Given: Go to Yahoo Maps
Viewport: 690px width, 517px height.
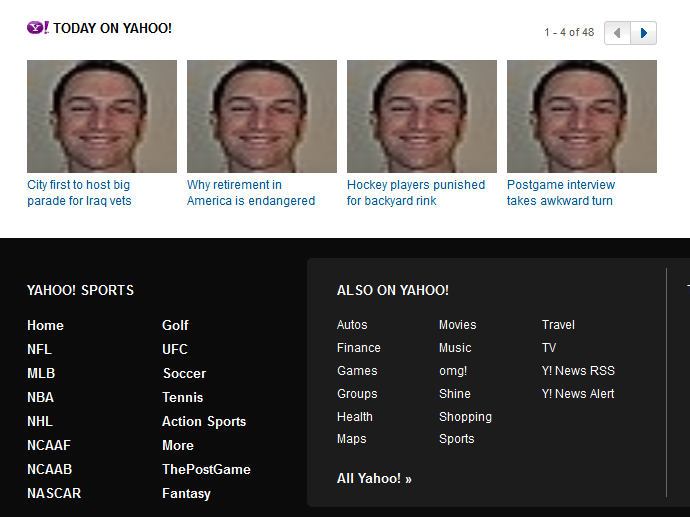Looking at the screenshot, I should pos(352,439).
